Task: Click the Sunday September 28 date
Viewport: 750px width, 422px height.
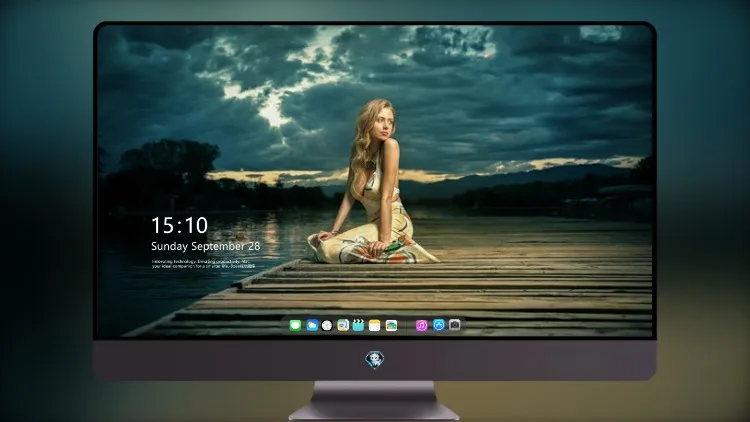Action: click(x=206, y=246)
